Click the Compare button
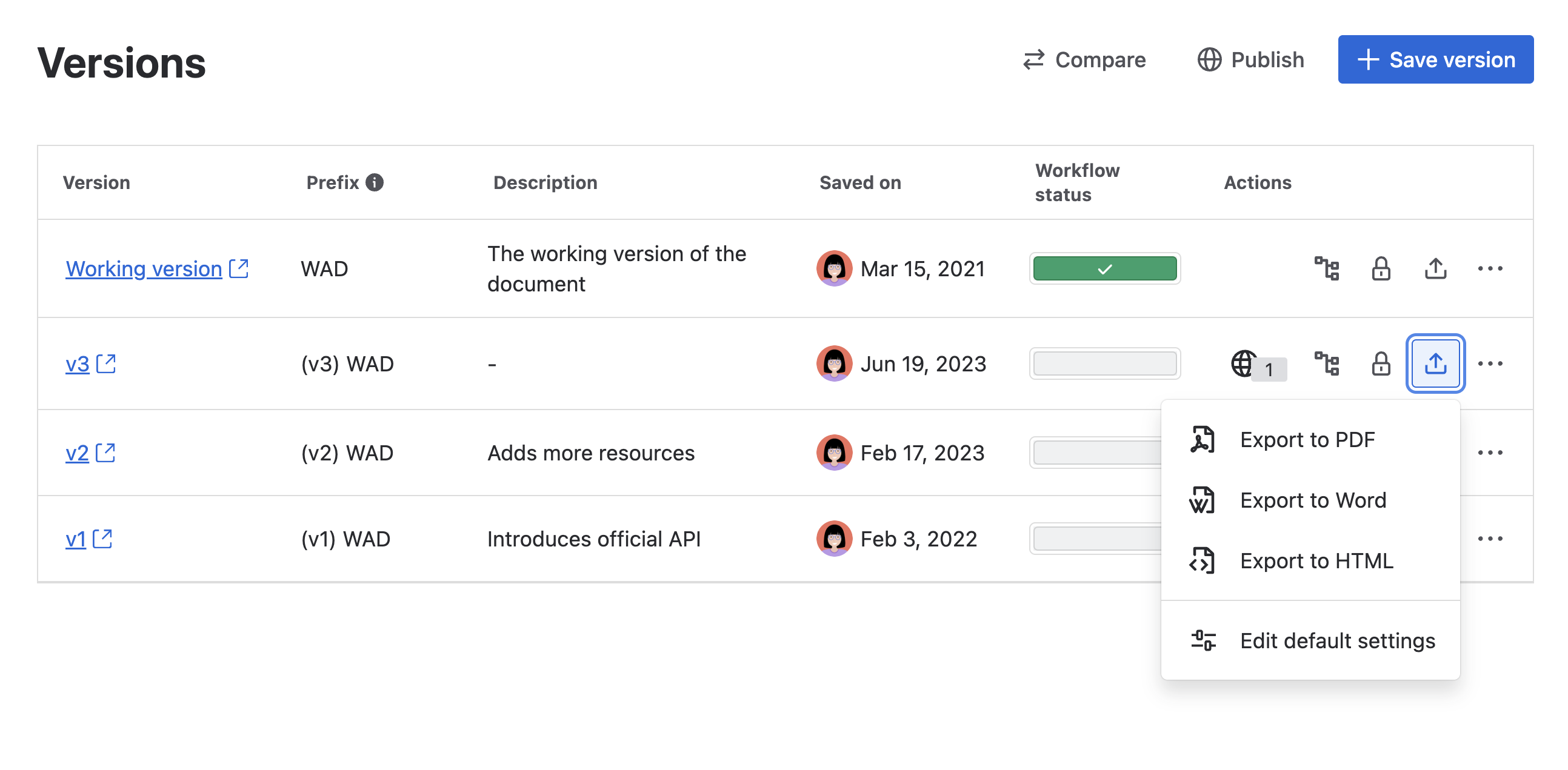This screenshot has width=1568, height=770. click(1084, 59)
